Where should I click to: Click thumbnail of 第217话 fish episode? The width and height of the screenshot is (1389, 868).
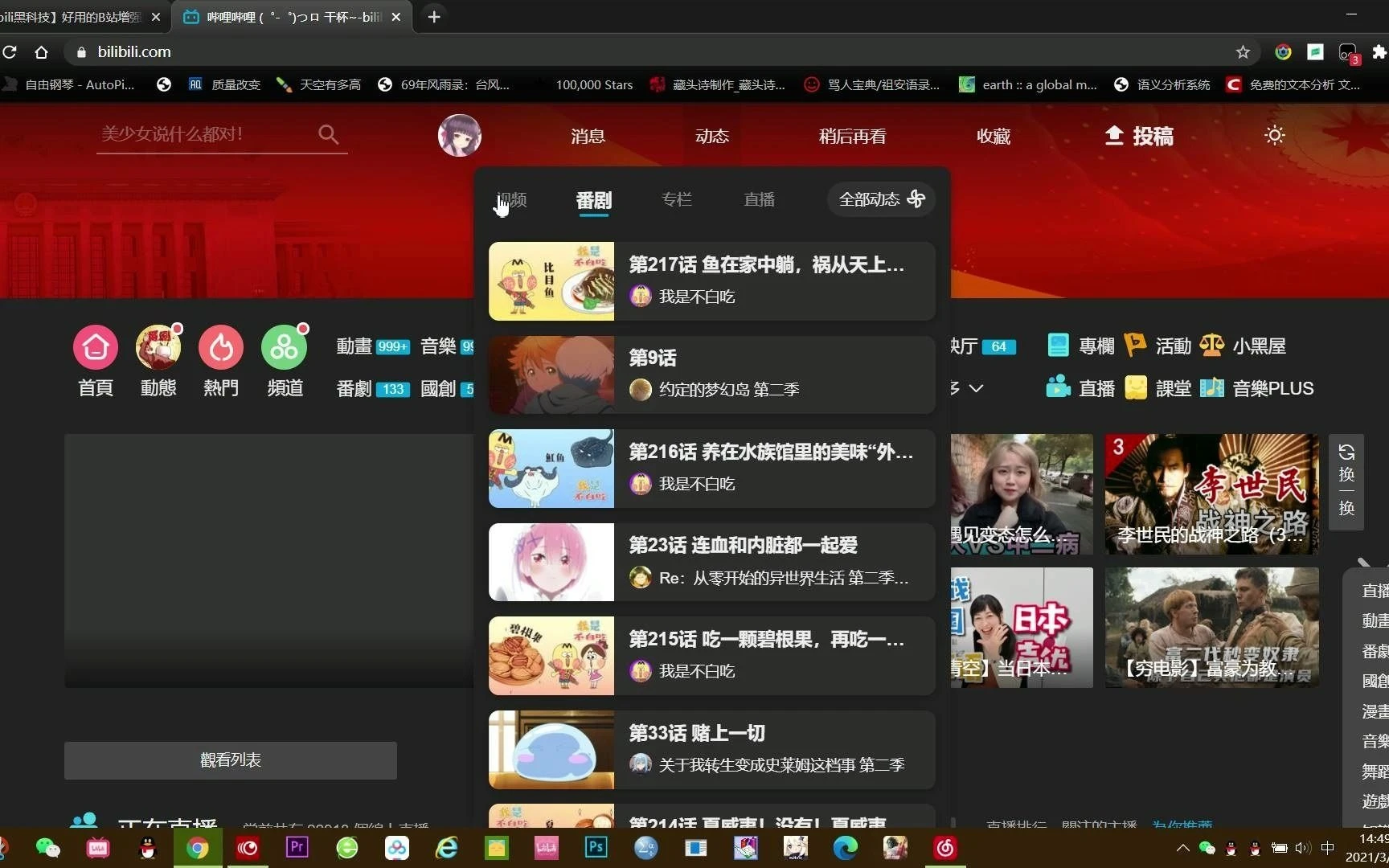[551, 281]
